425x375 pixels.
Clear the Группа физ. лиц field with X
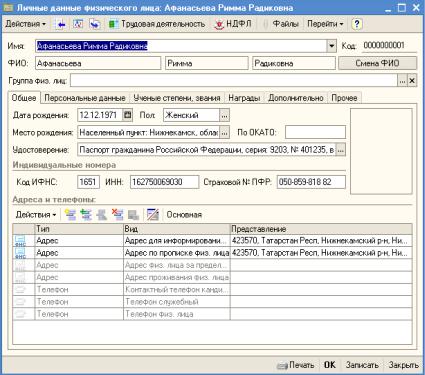pos(412,81)
